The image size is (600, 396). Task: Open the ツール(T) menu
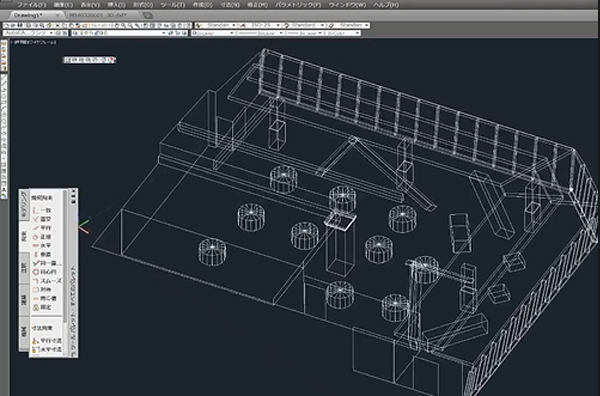coord(173,5)
